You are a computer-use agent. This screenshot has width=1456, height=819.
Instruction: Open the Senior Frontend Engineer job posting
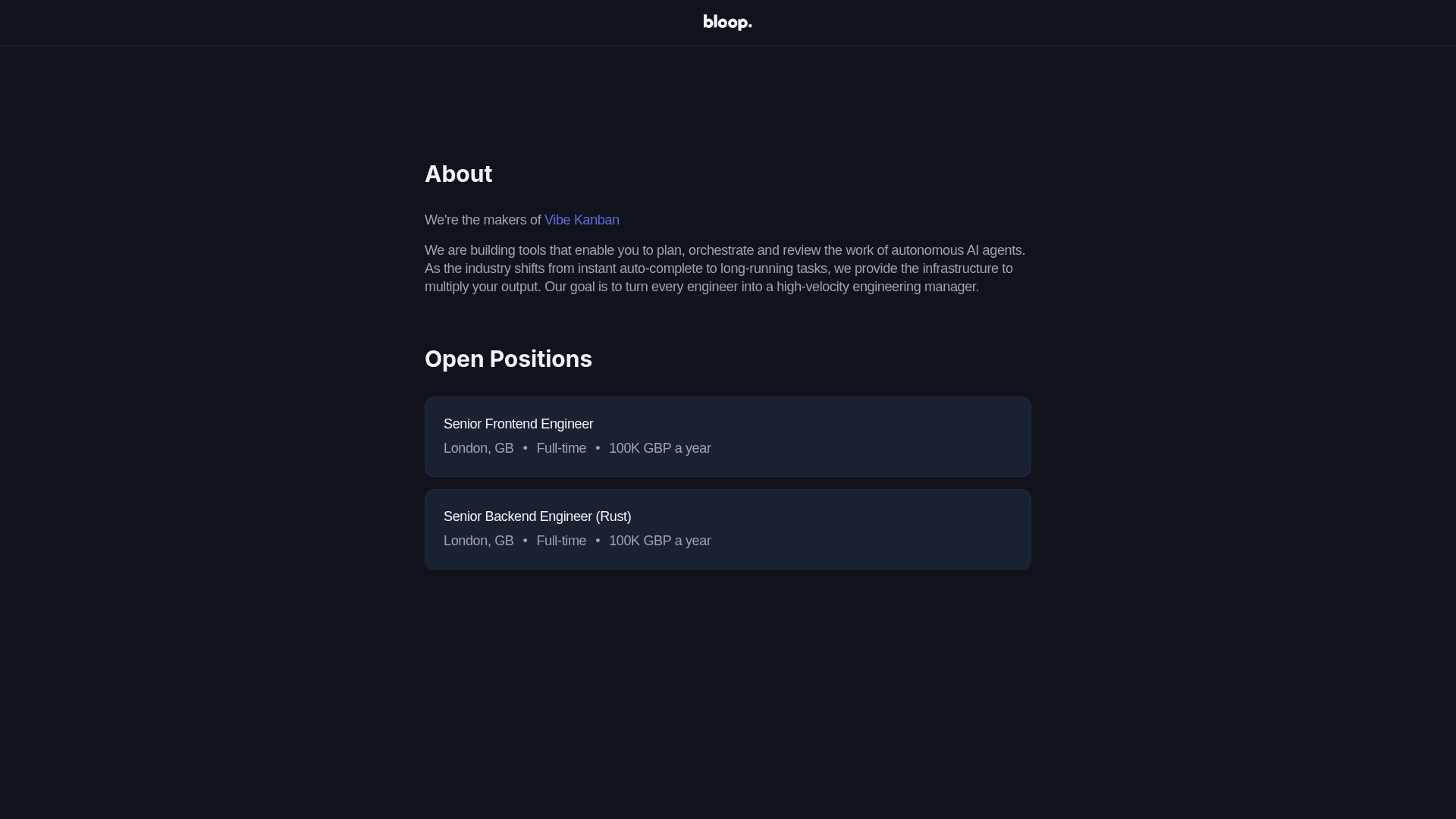pyautogui.click(x=727, y=436)
